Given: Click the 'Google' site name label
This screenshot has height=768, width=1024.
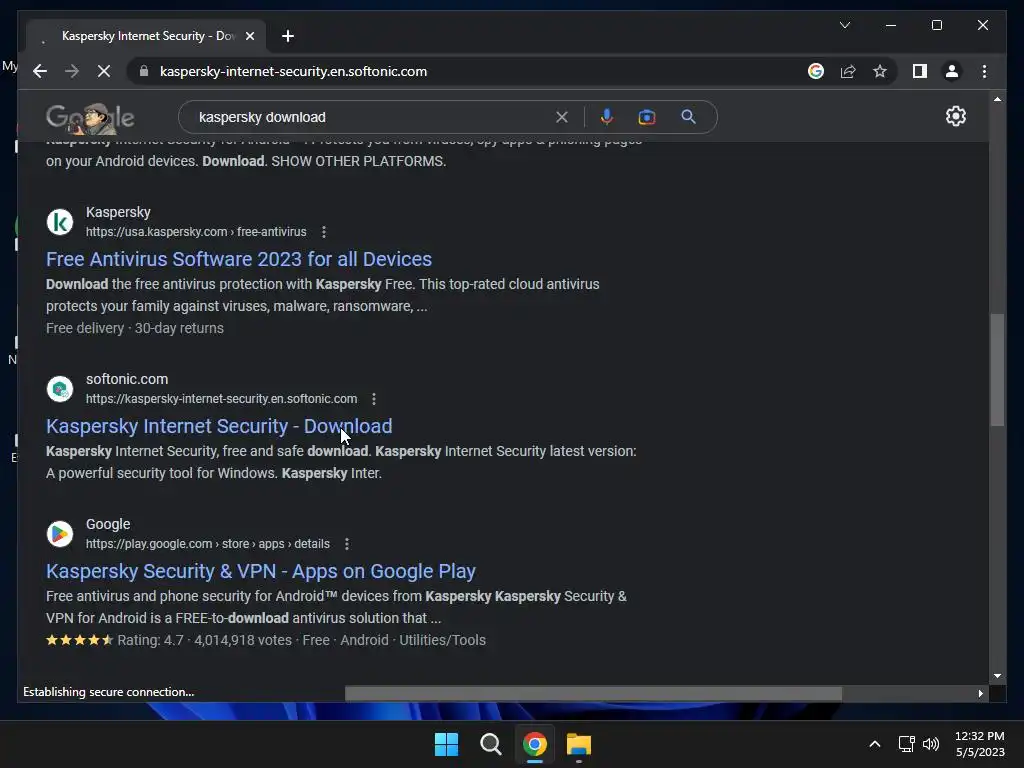Looking at the screenshot, I should [108, 524].
